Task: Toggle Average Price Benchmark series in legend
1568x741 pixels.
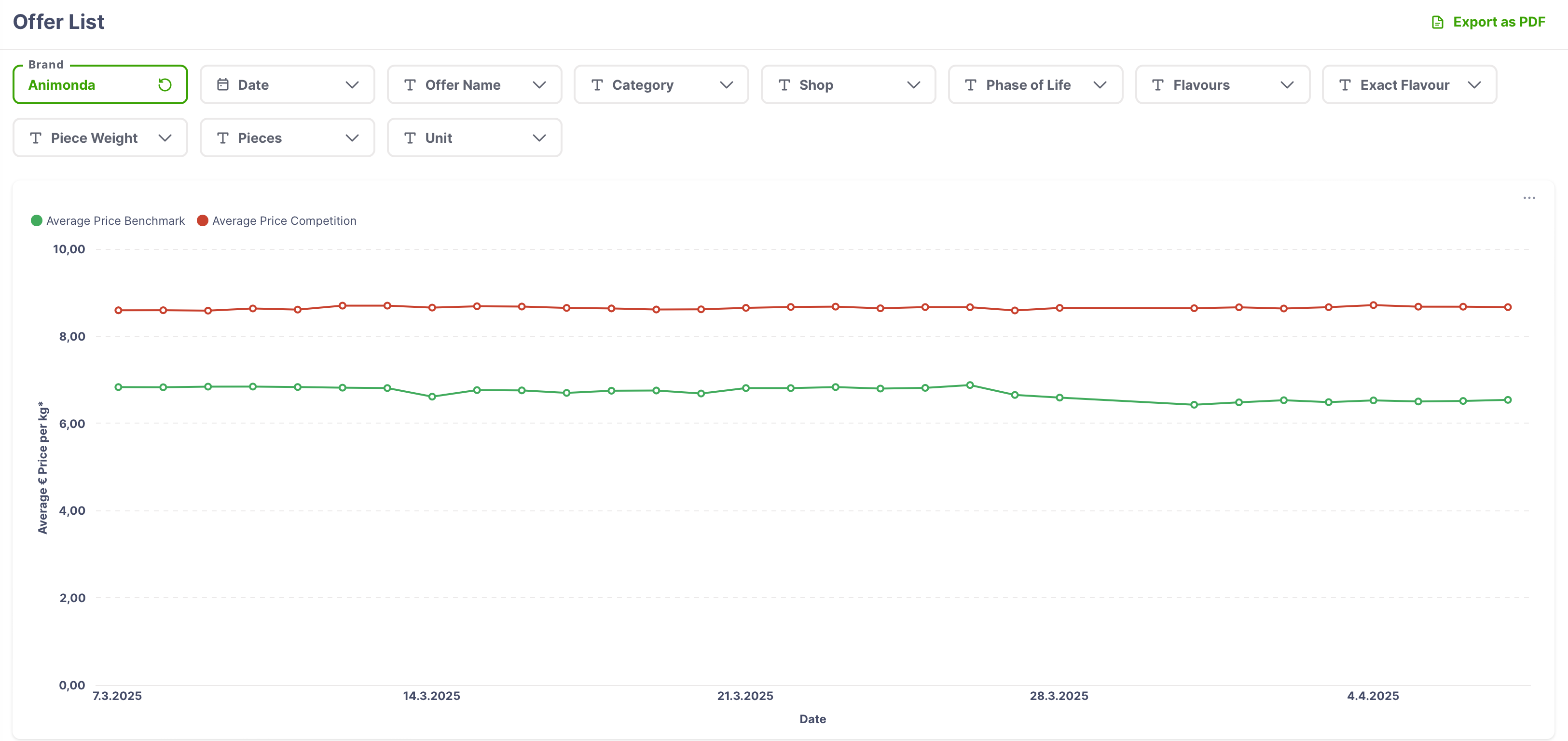Action: coord(115,221)
